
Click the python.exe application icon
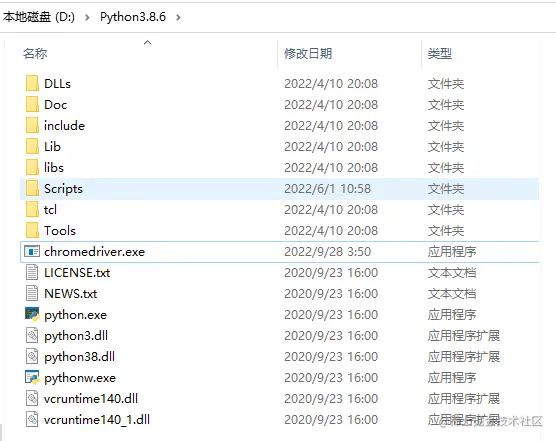(32, 314)
